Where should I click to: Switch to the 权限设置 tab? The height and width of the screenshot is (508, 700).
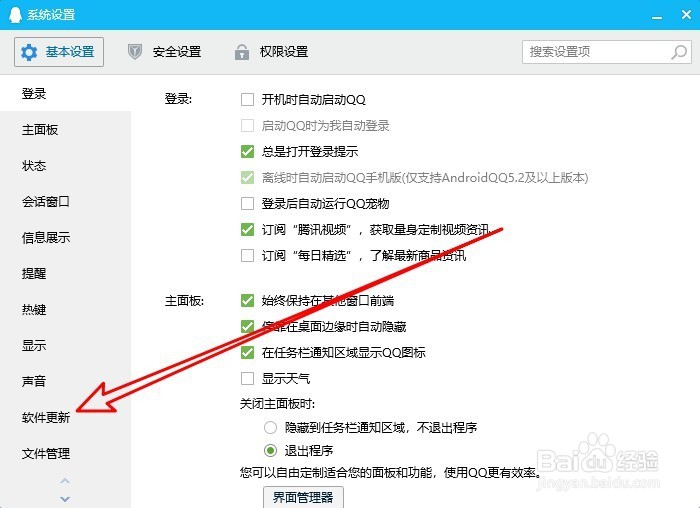271,52
